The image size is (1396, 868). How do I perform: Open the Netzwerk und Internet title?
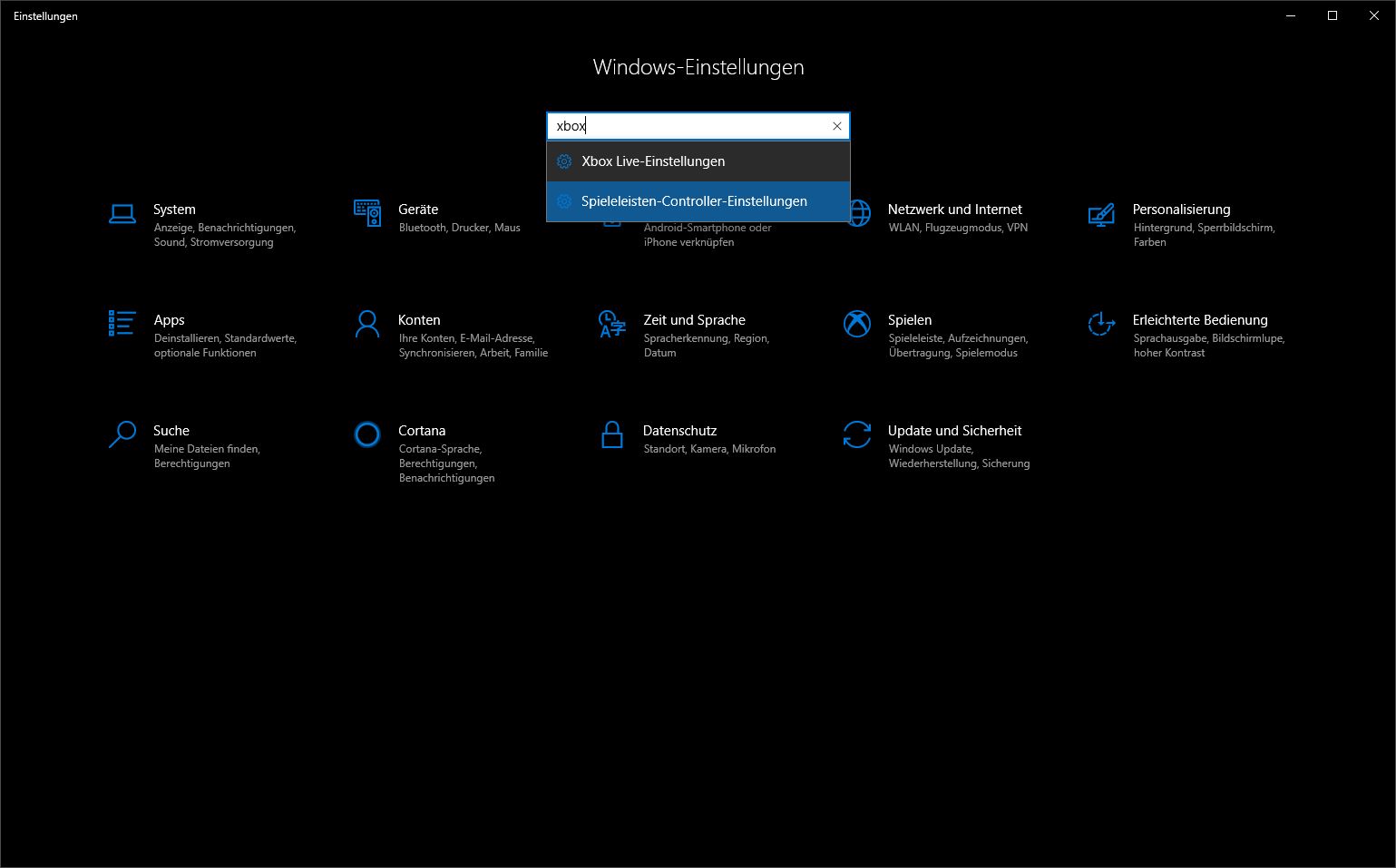954,210
